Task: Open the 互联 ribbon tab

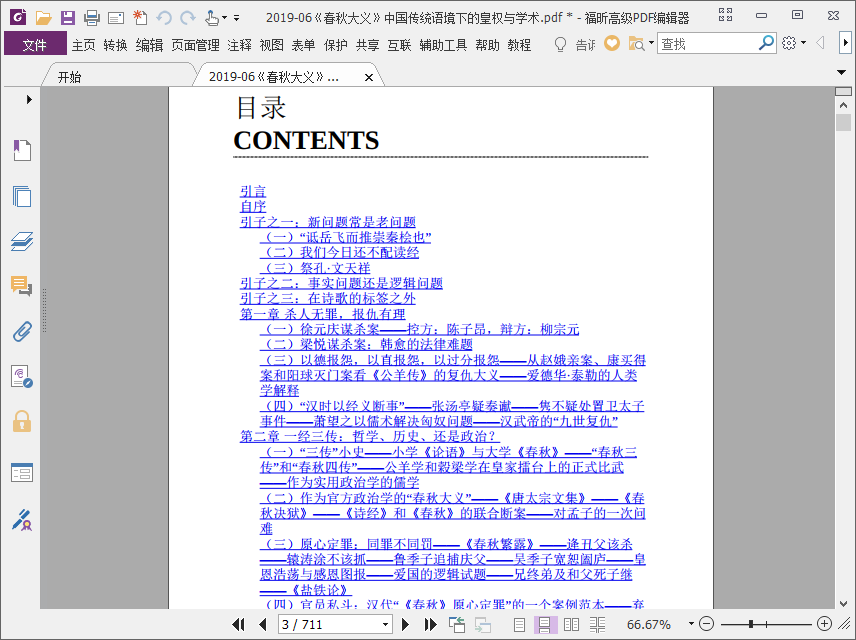Action: [x=399, y=45]
